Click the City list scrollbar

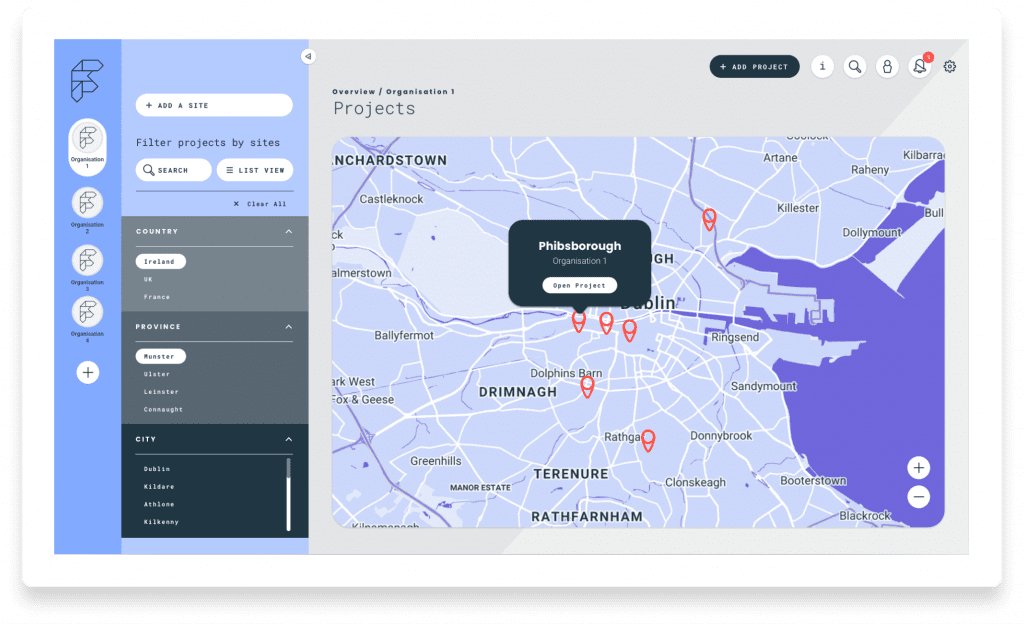point(289,494)
